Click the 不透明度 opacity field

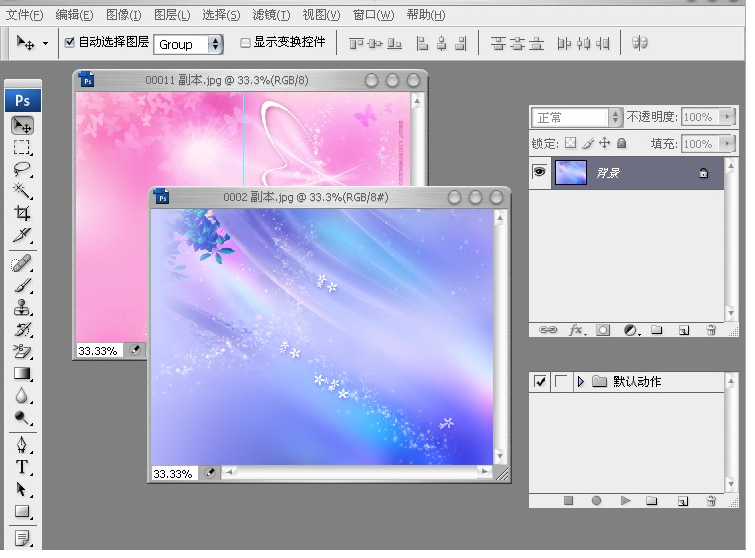(x=704, y=117)
